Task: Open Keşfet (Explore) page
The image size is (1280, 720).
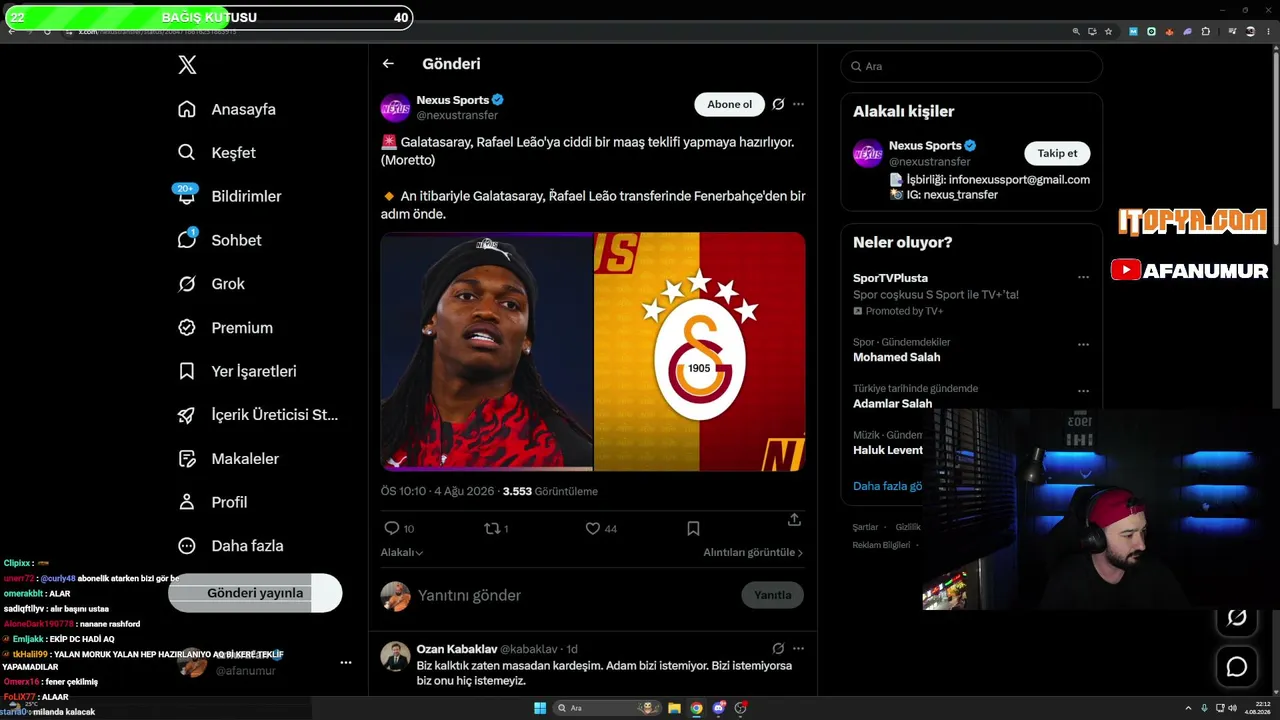Action: click(216, 153)
